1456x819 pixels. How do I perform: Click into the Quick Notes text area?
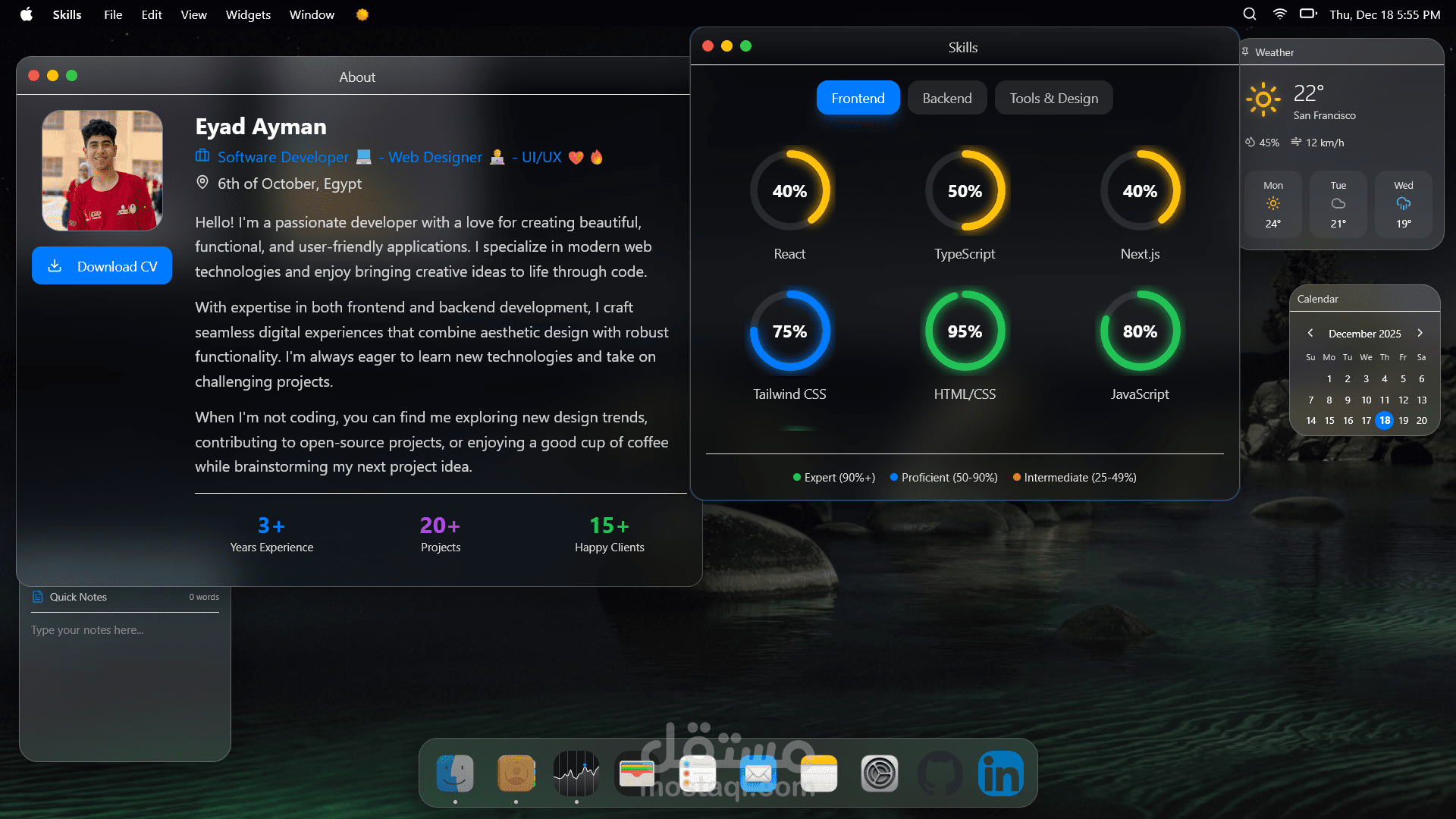point(125,682)
